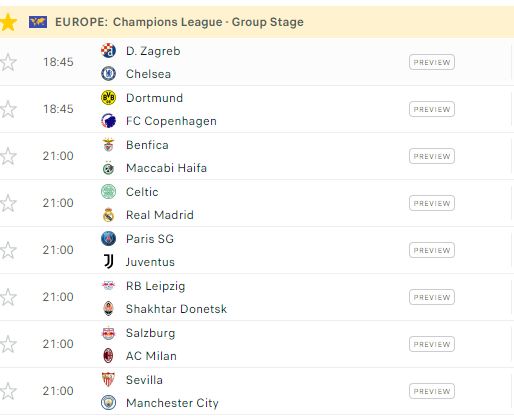This screenshot has height=416, width=514.
Task: Click the Dortmund BVB crest
Action: [108, 98]
